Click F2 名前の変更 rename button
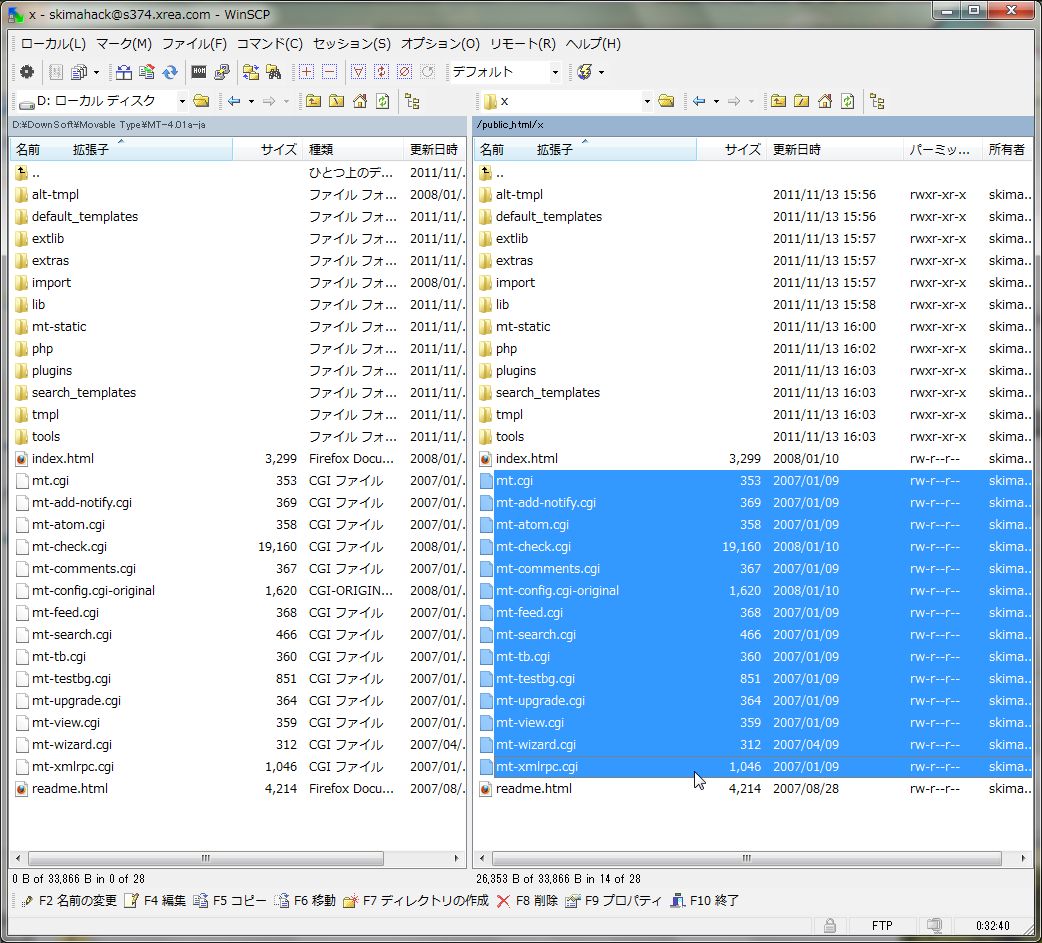Viewport: 1042px width, 943px height. [x=69, y=900]
